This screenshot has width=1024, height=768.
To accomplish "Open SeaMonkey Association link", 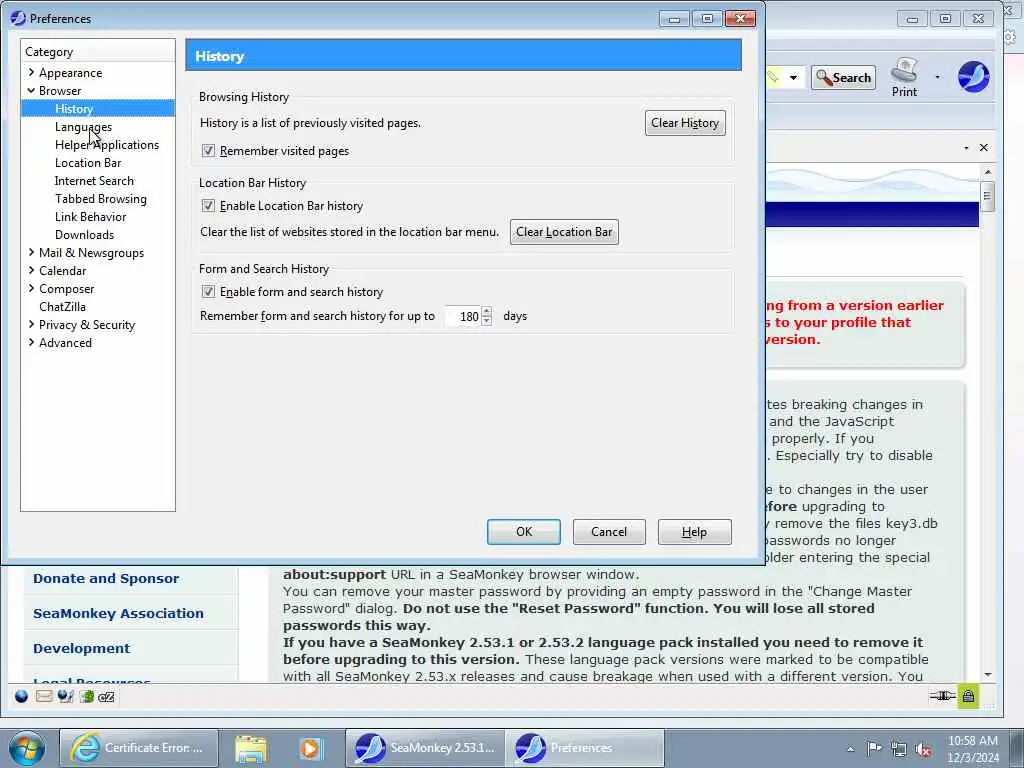I will pyautogui.click(x=118, y=613).
